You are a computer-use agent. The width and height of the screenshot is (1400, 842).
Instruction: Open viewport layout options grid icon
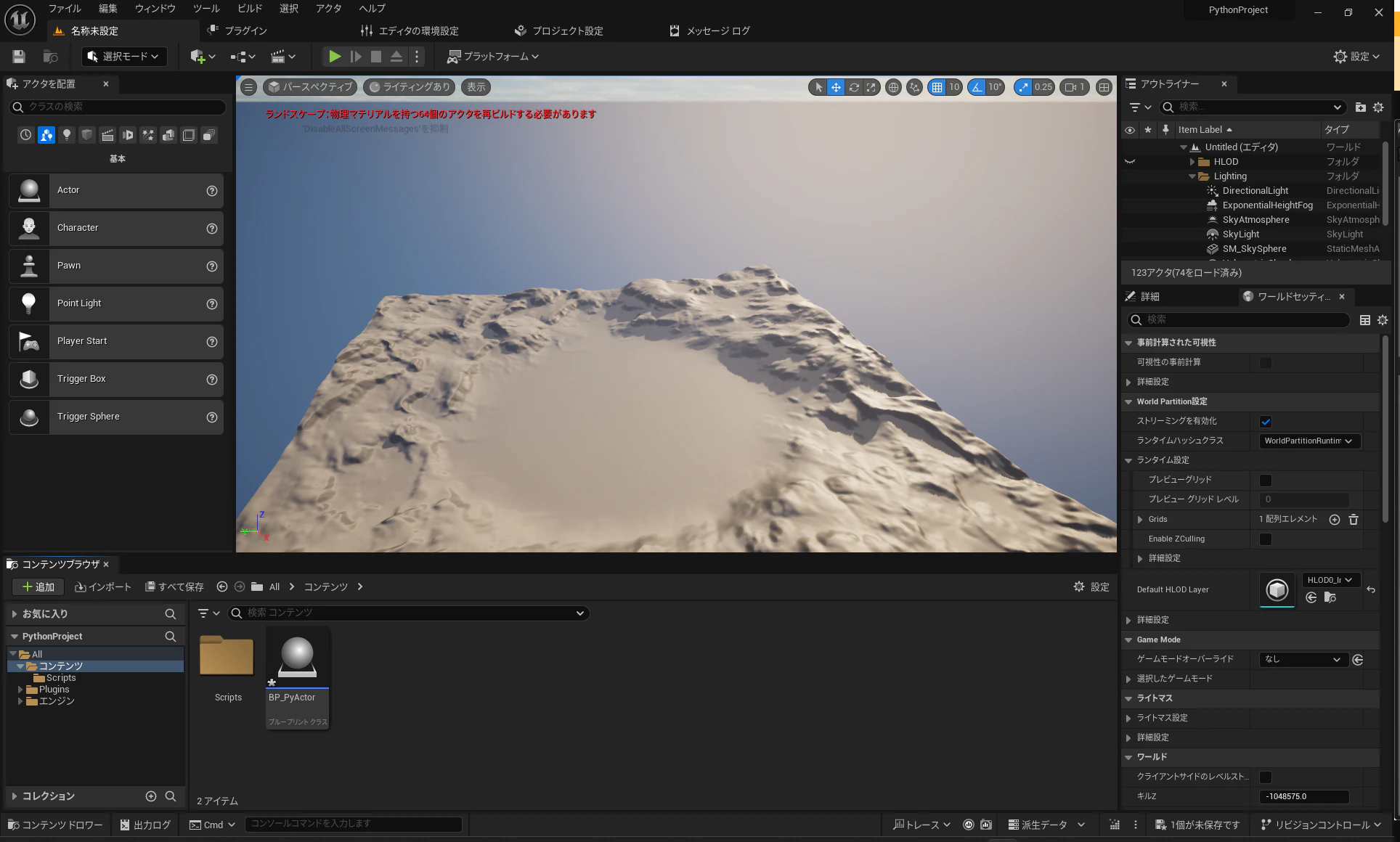coord(1104,87)
